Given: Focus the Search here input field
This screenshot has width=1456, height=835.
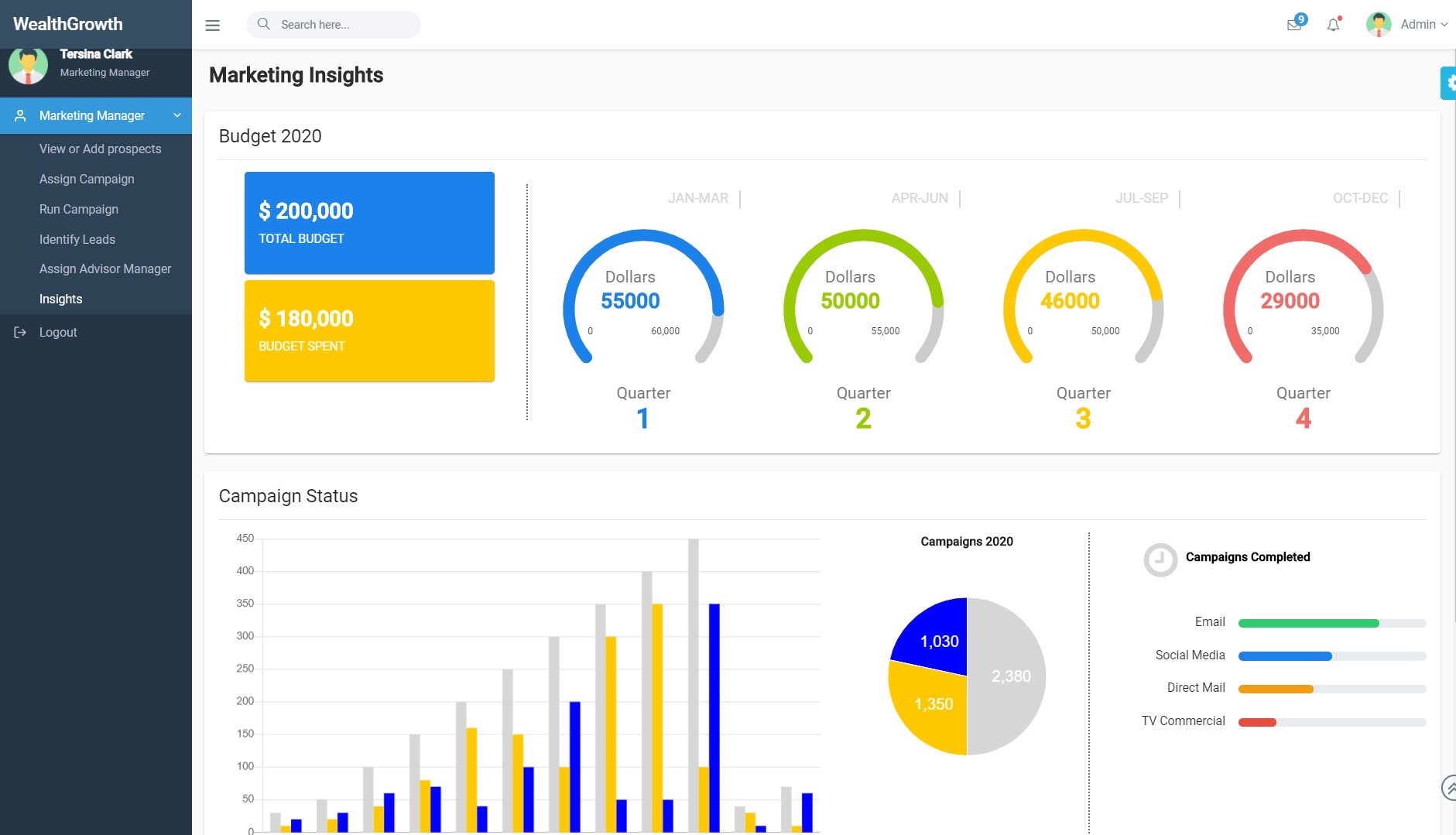Looking at the screenshot, I should 344,25.
